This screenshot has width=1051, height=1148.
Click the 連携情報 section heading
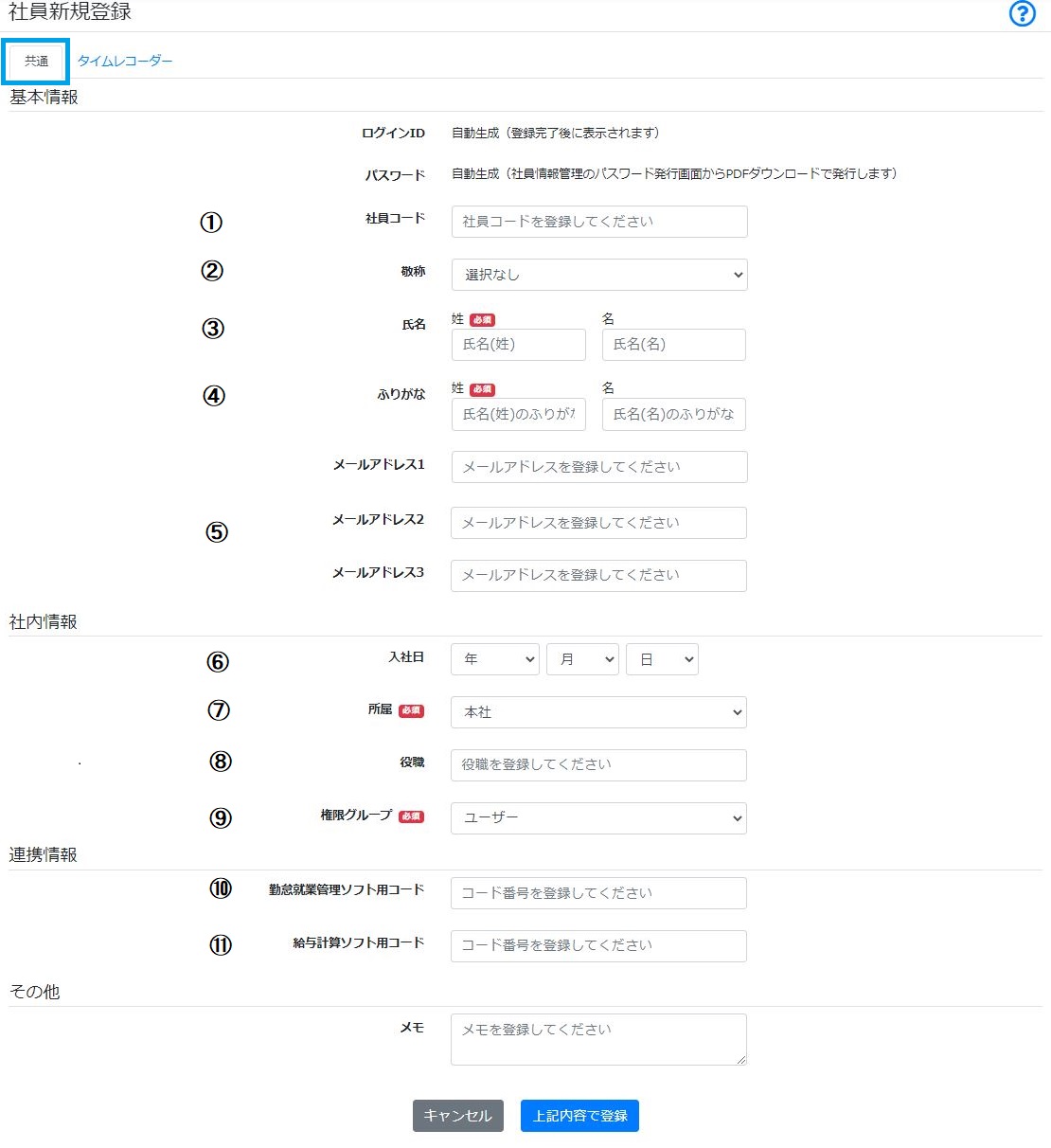44,855
